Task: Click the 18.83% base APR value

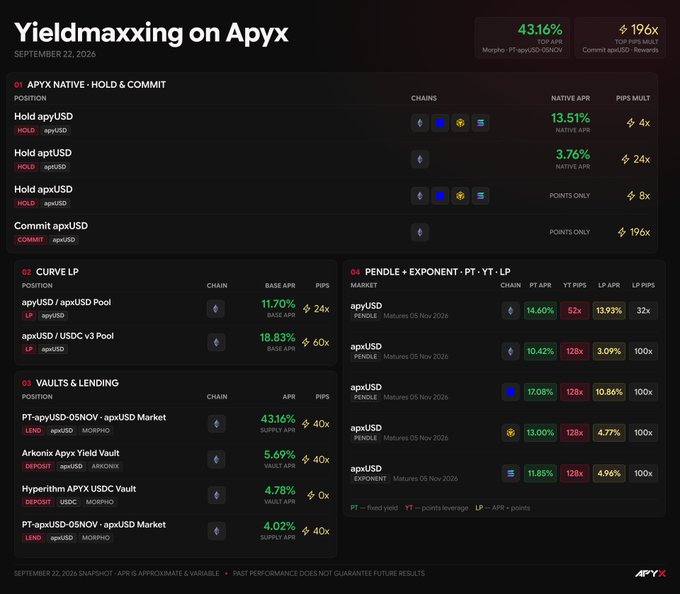Action: pos(278,337)
